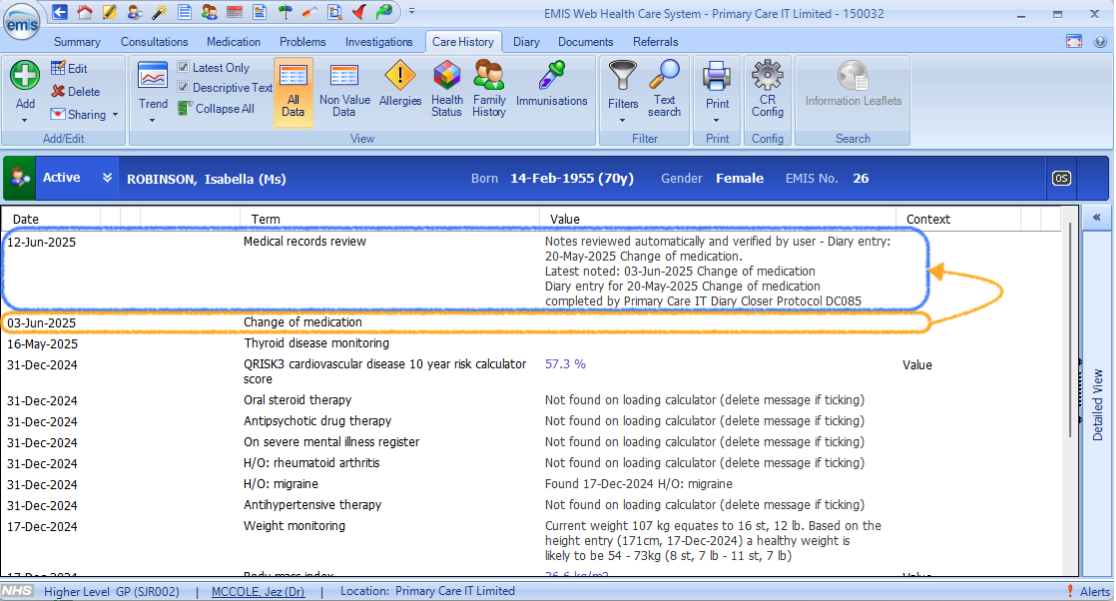Click the globe with green arrow icon
The height and width of the screenshot is (601, 1116).
(384, 12)
